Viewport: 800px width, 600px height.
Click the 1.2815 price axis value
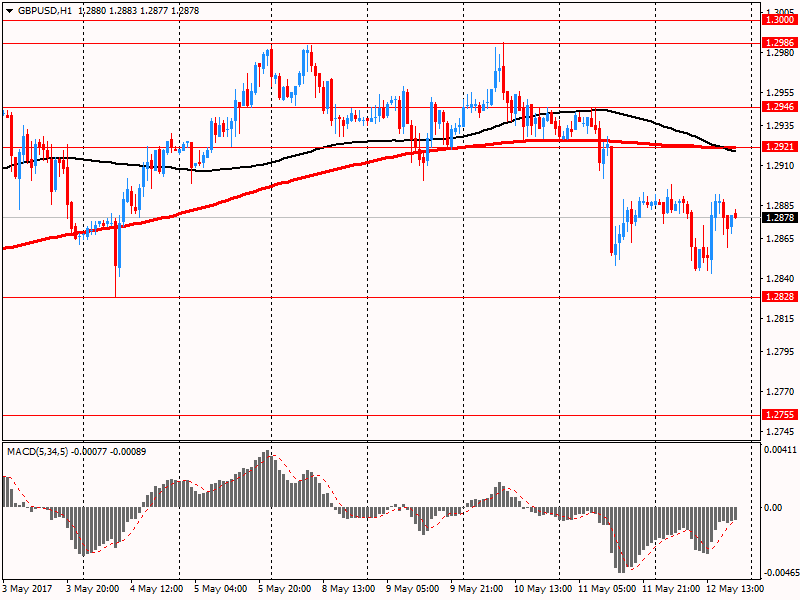point(781,319)
